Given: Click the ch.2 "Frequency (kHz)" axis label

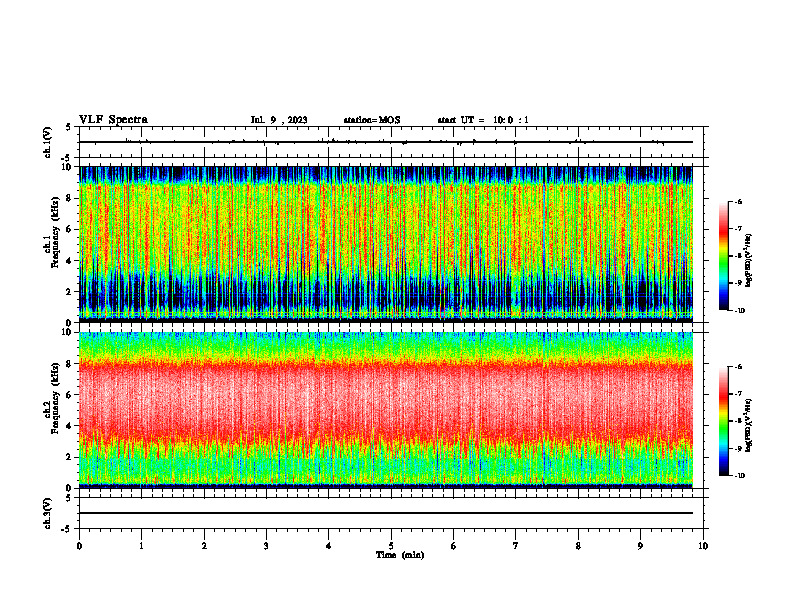Looking at the screenshot, I should pyautogui.click(x=55, y=397).
